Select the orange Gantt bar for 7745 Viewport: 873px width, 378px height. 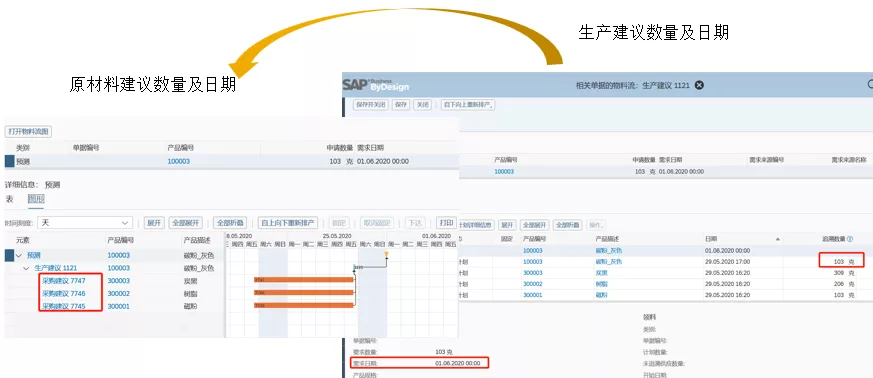[303, 305]
